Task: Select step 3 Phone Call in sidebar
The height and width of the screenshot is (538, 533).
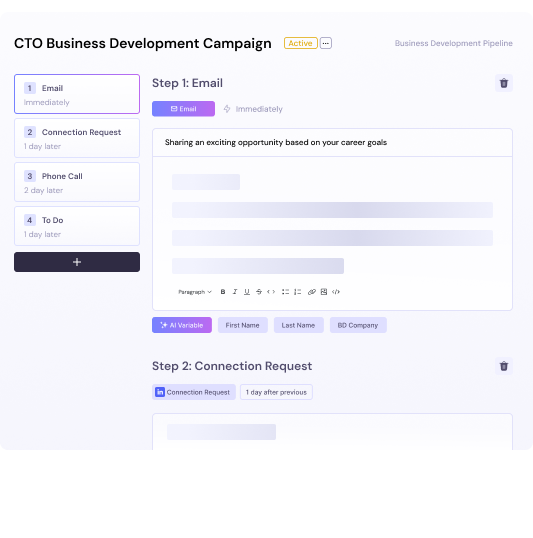Action: pyautogui.click(x=77, y=182)
